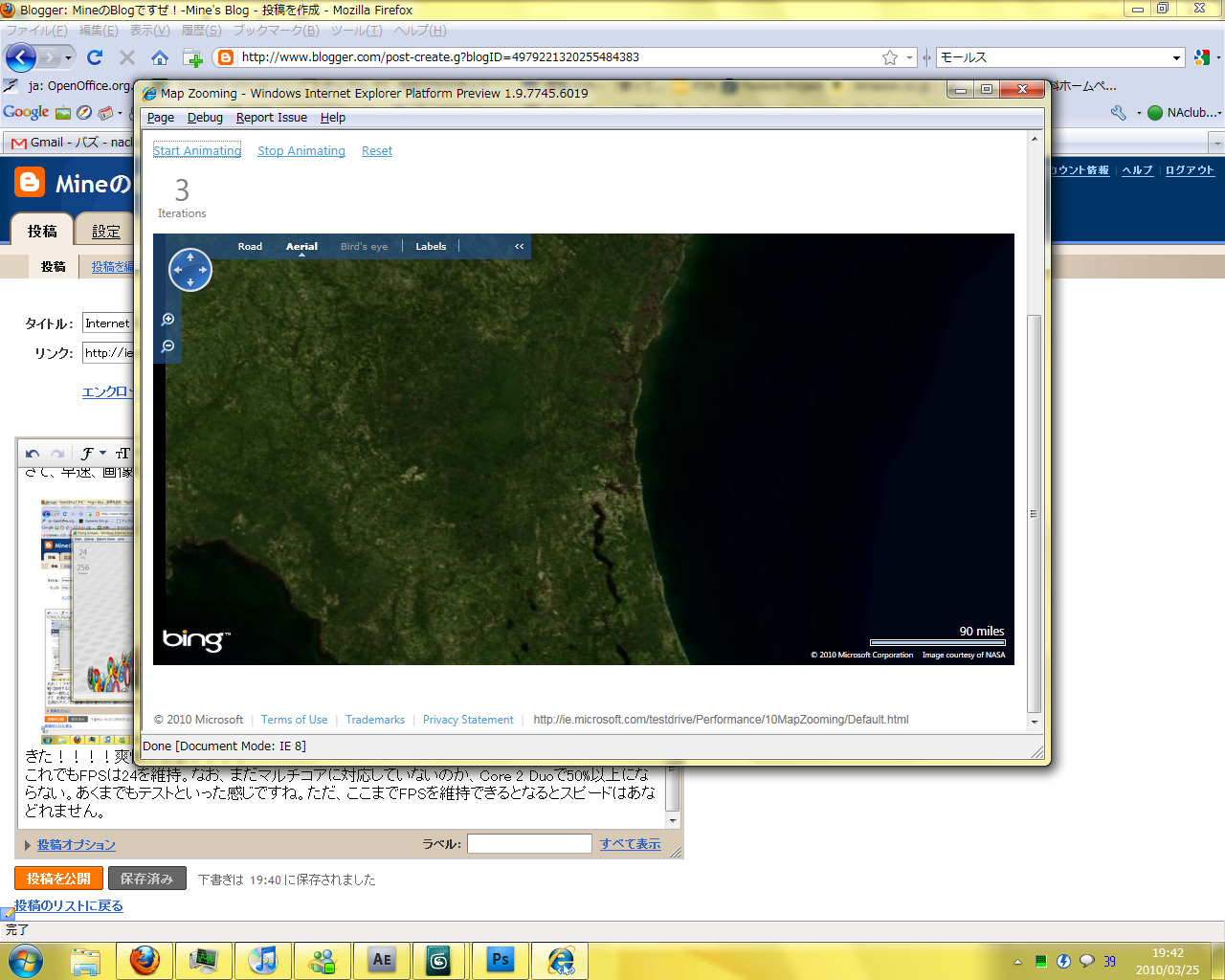This screenshot has width=1225, height=980.
Task: Open the Blogger help link
Action: (1138, 170)
